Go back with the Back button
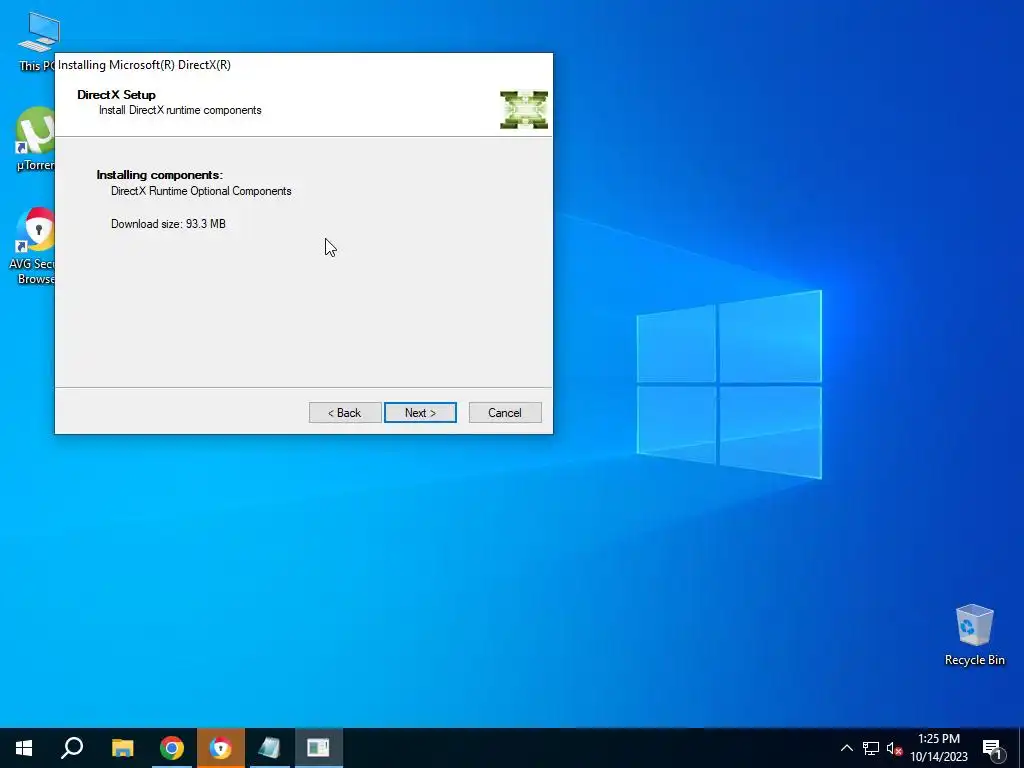The image size is (1024, 768). click(345, 413)
